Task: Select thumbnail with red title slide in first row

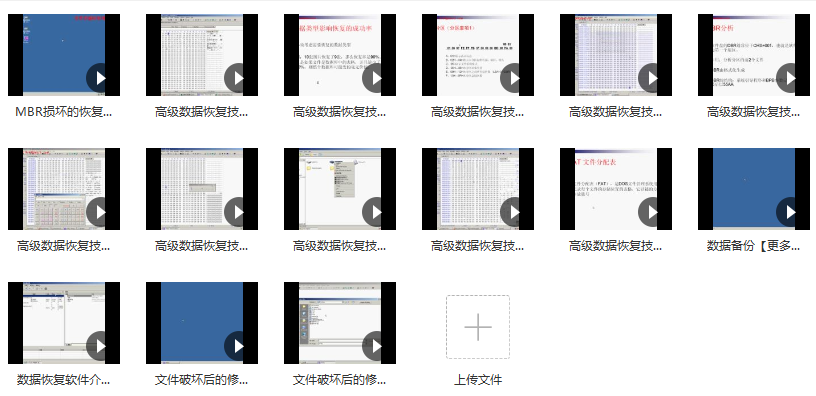Action: tap(340, 55)
